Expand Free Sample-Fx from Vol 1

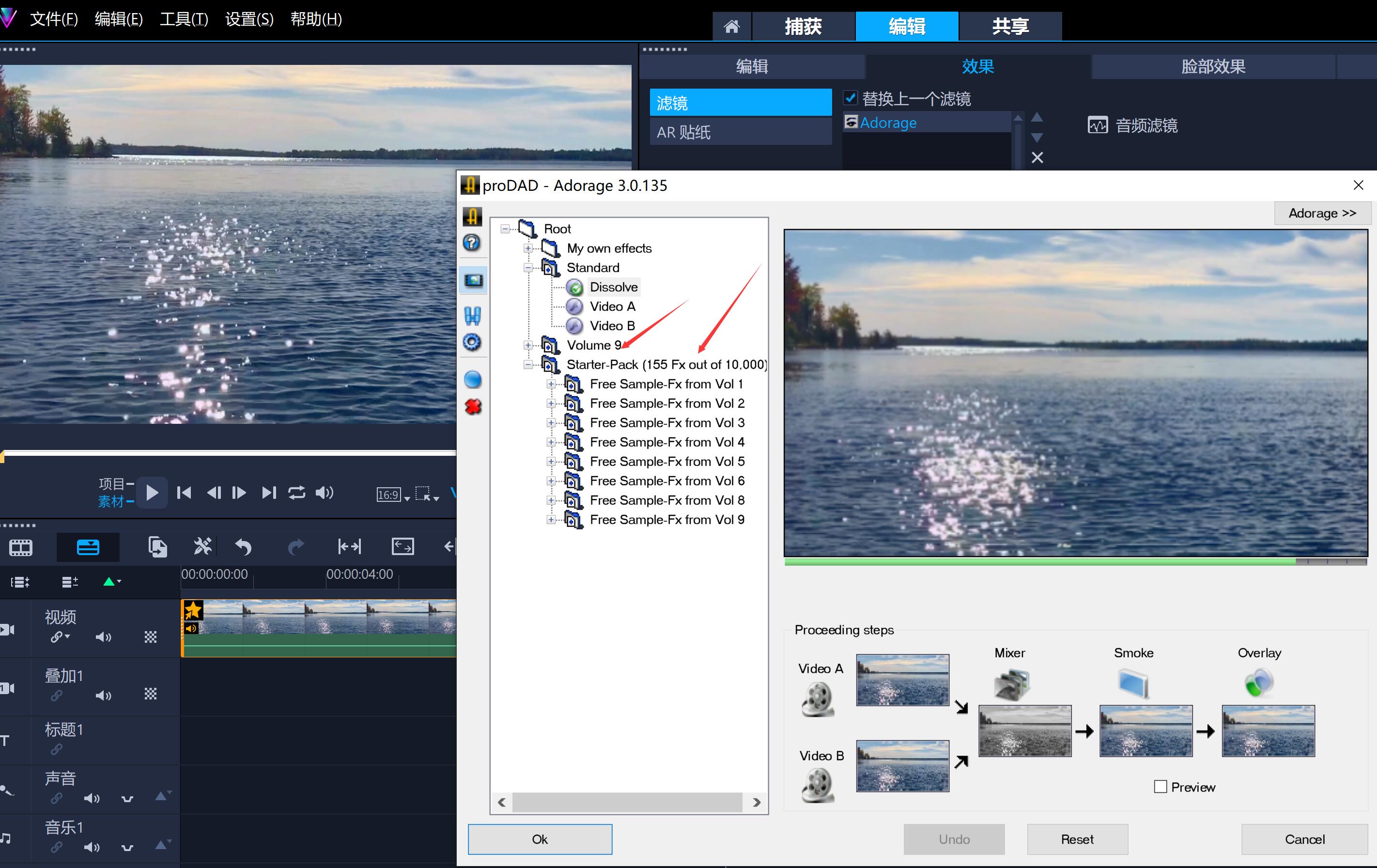tap(551, 384)
